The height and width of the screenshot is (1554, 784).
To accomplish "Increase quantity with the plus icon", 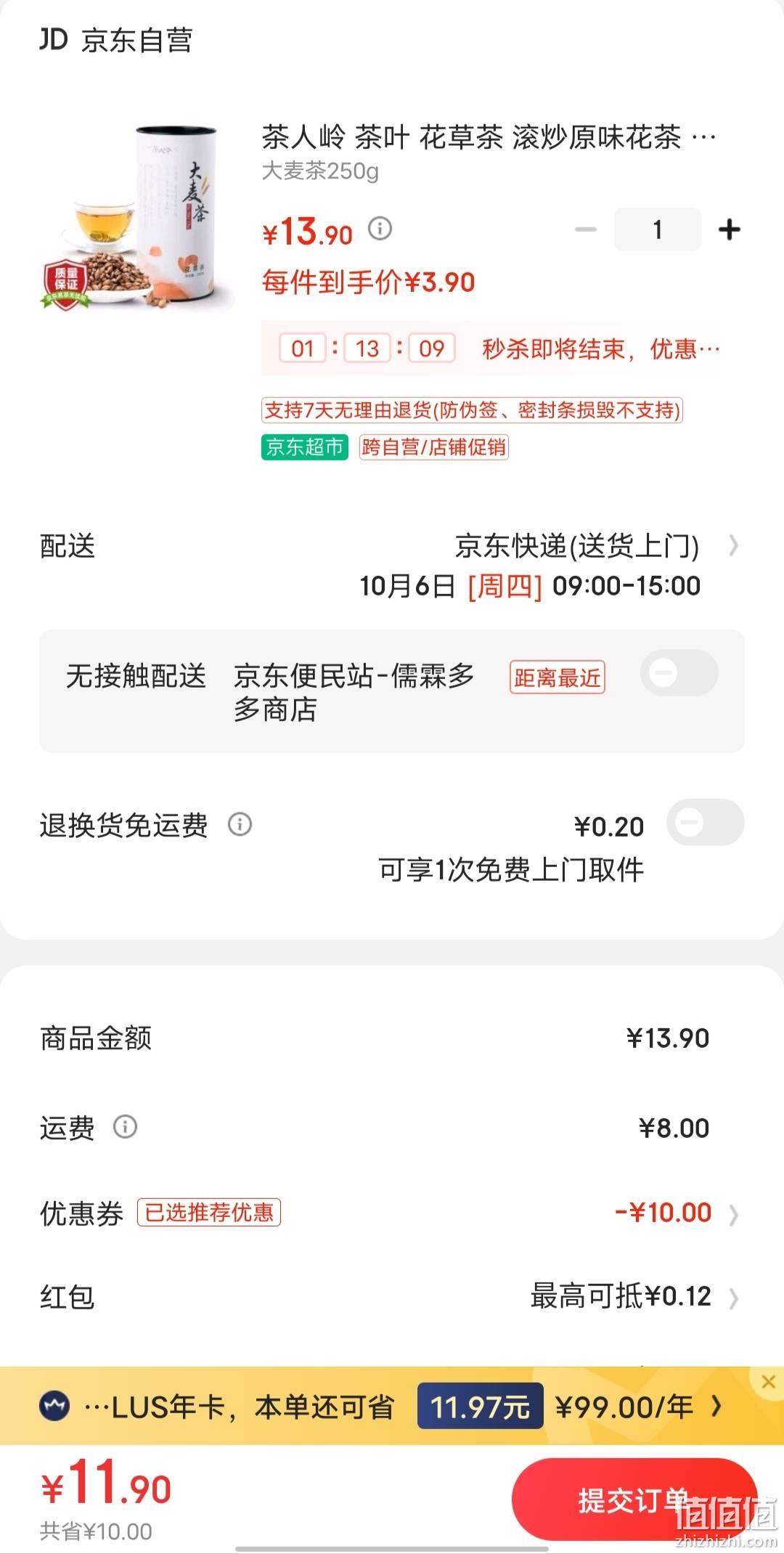I will (x=729, y=230).
